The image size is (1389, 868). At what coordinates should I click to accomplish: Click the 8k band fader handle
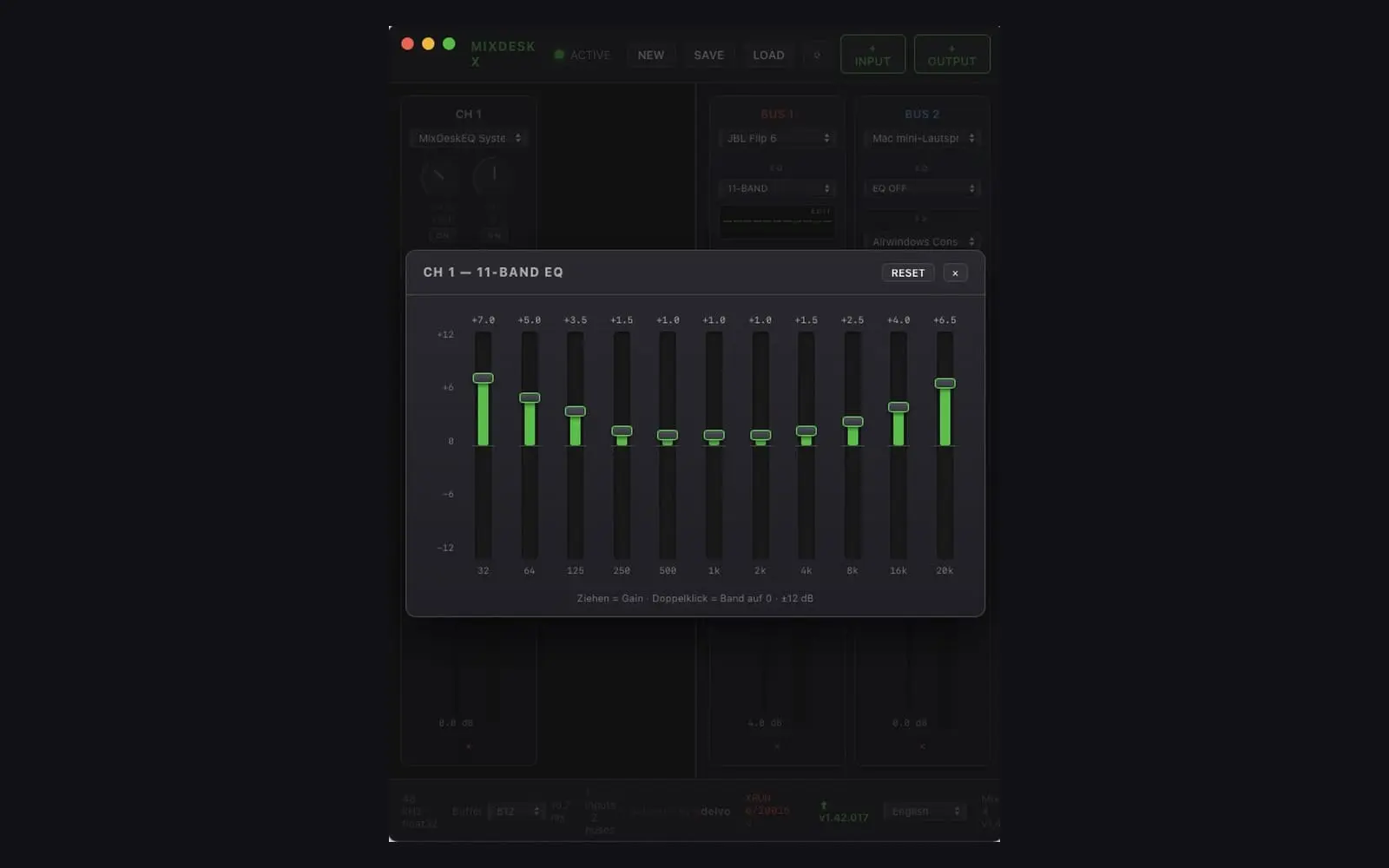coord(852,421)
